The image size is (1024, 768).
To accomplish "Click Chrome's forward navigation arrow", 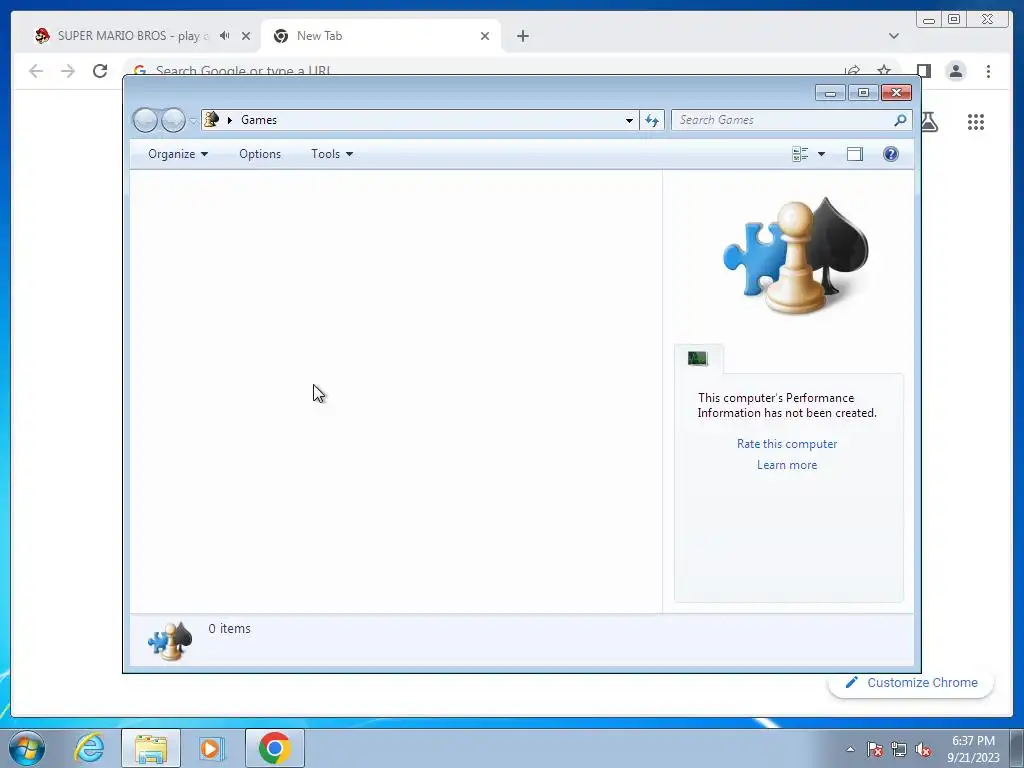I will click(68, 71).
